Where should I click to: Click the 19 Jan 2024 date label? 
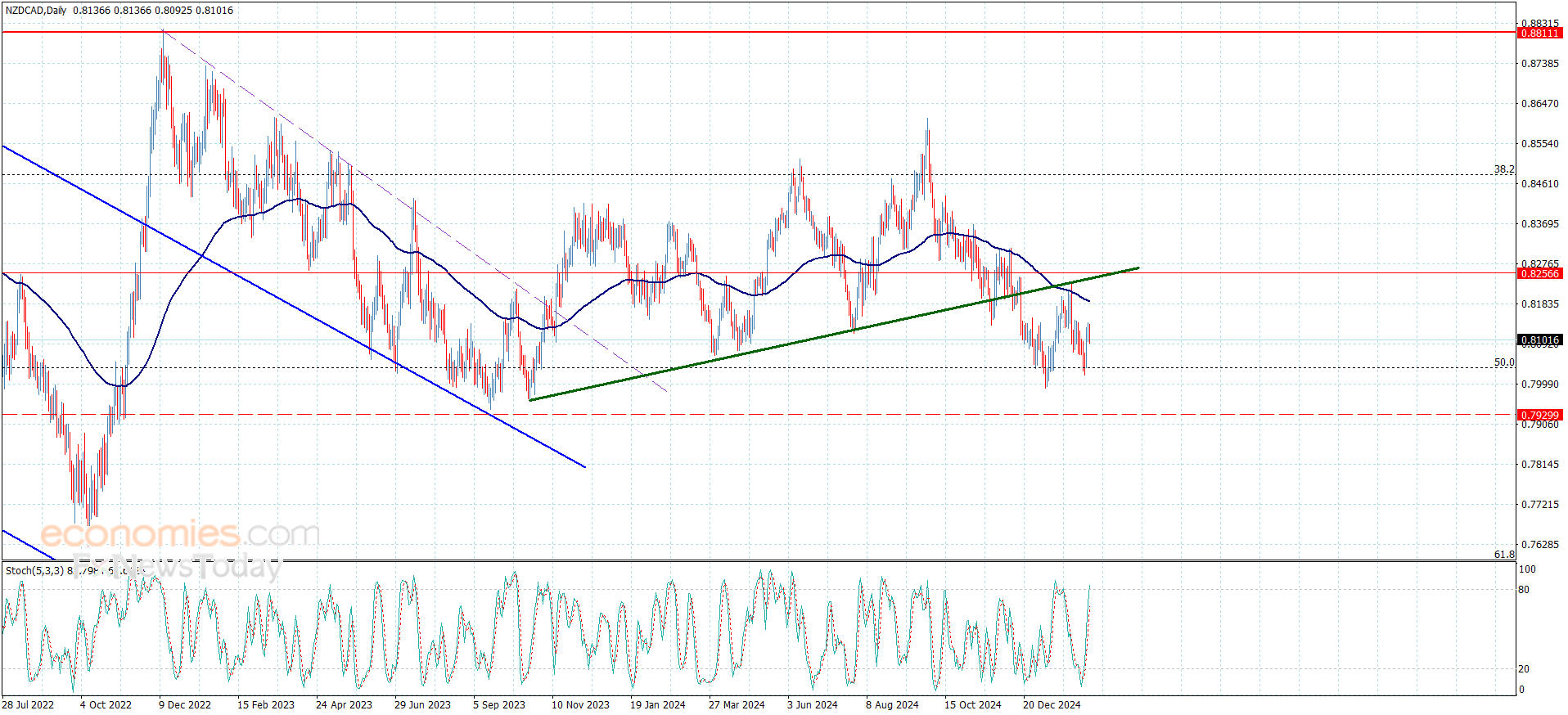click(x=658, y=705)
